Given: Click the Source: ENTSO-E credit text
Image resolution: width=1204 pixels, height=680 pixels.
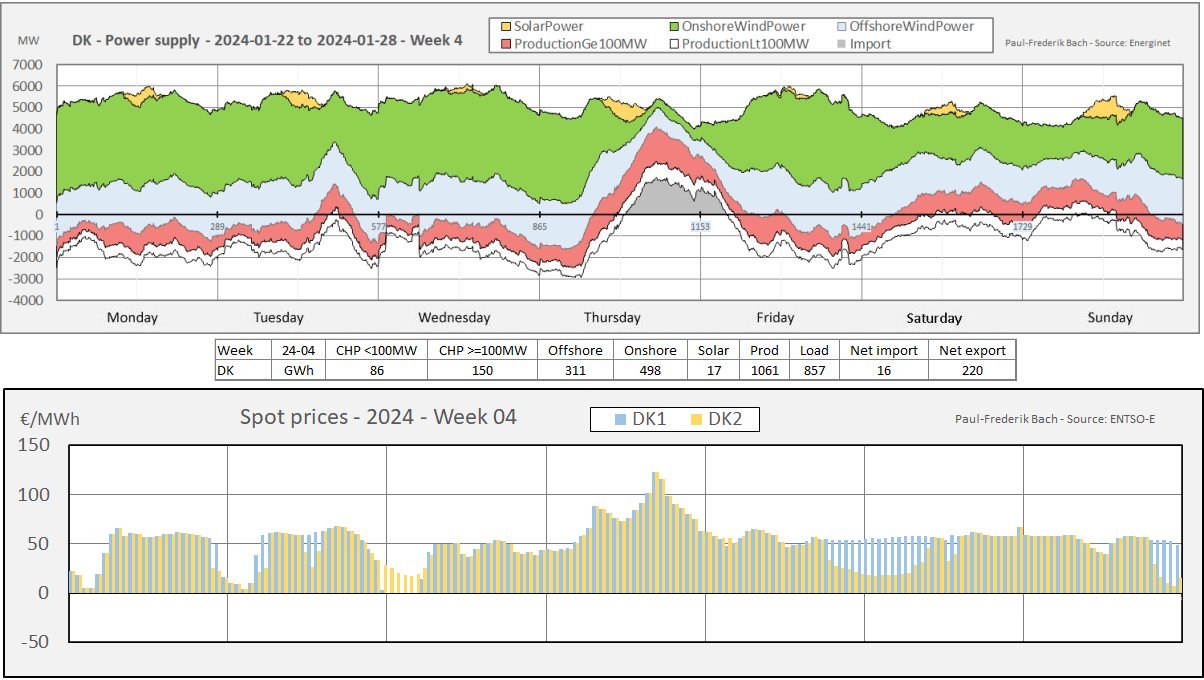Looking at the screenshot, I should click(x=1055, y=418).
